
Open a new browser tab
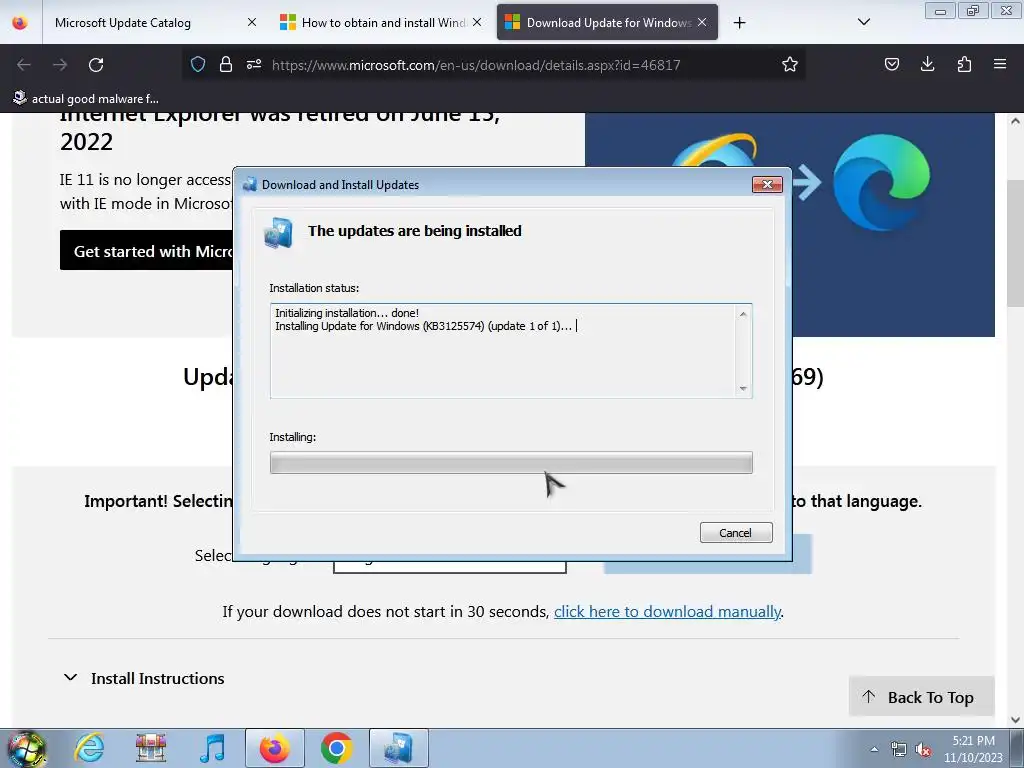tap(739, 23)
